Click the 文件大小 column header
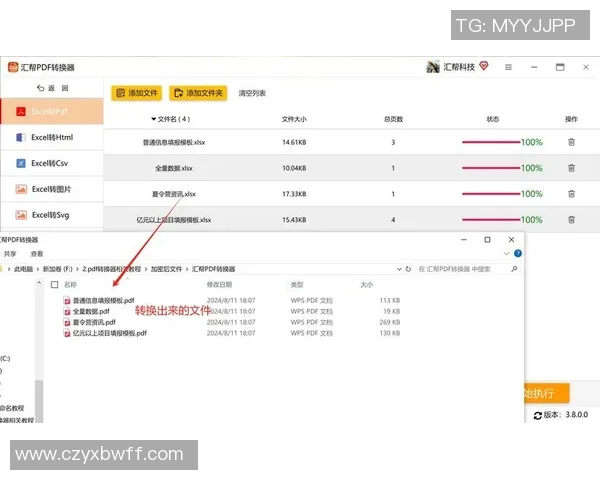600x480 pixels. (x=294, y=119)
